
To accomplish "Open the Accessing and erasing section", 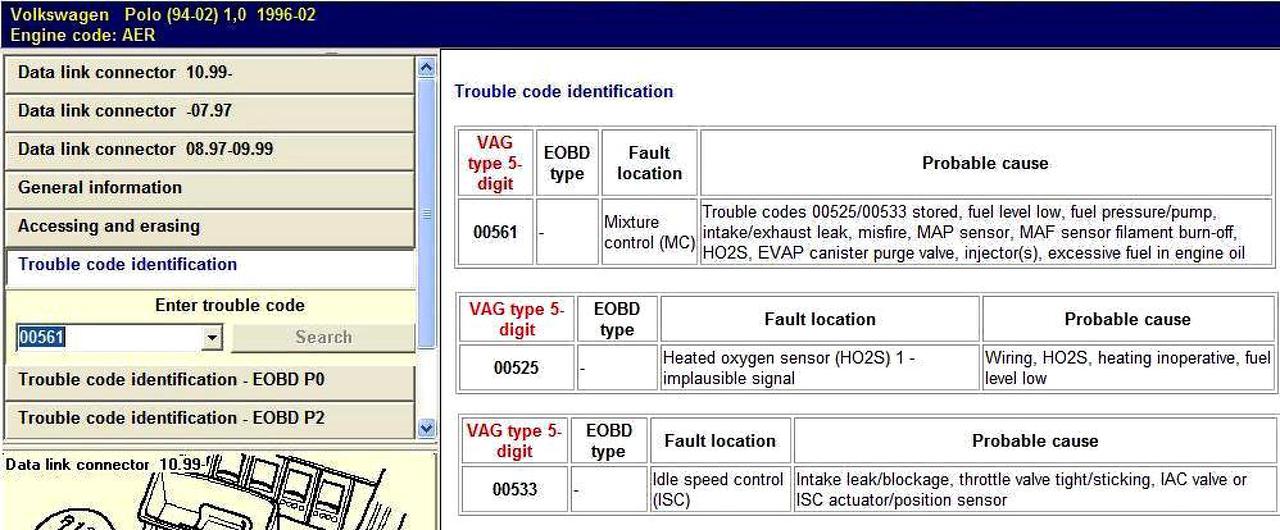I will point(209,227).
